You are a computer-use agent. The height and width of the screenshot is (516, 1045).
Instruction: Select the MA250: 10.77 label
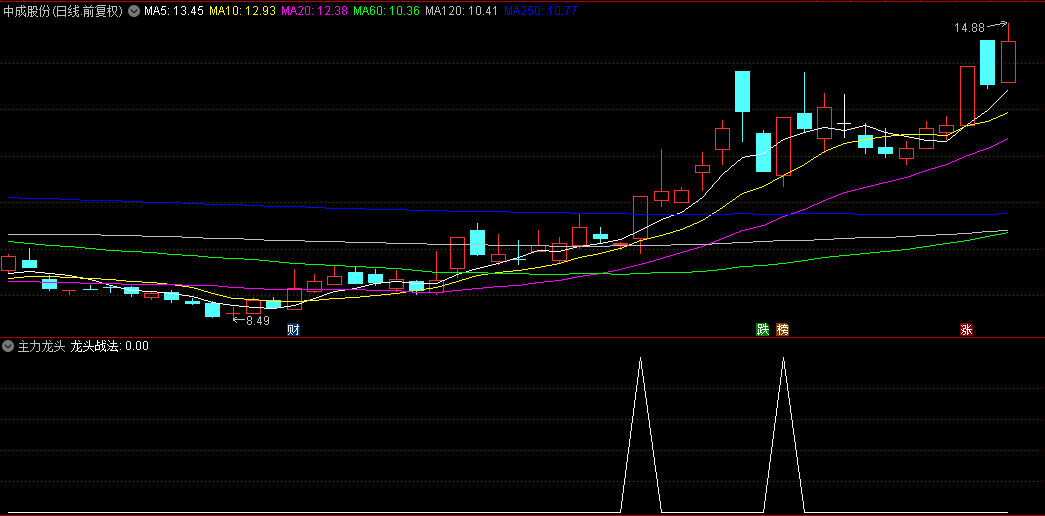[540, 11]
